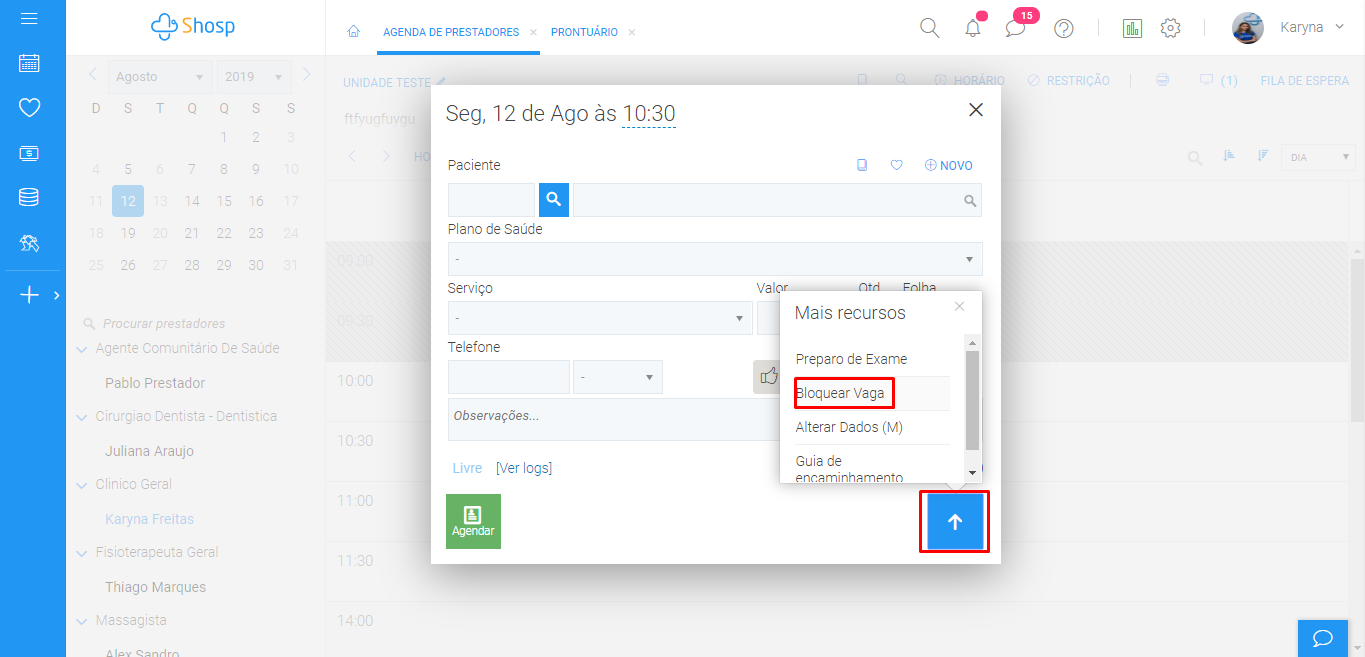Open notifications bell
Screen dimensions: 1365x657
click(973, 28)
